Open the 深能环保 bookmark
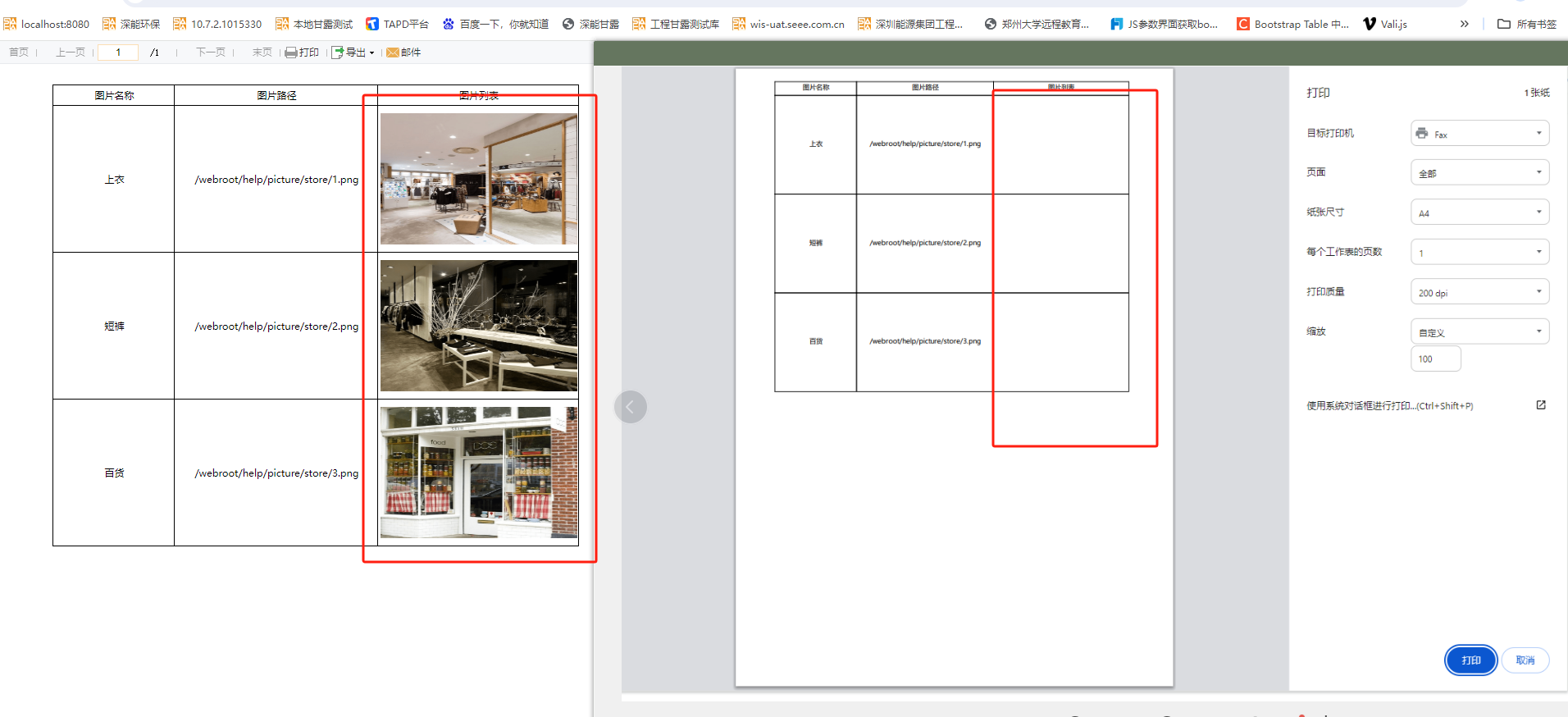 [x=131, y=24]
